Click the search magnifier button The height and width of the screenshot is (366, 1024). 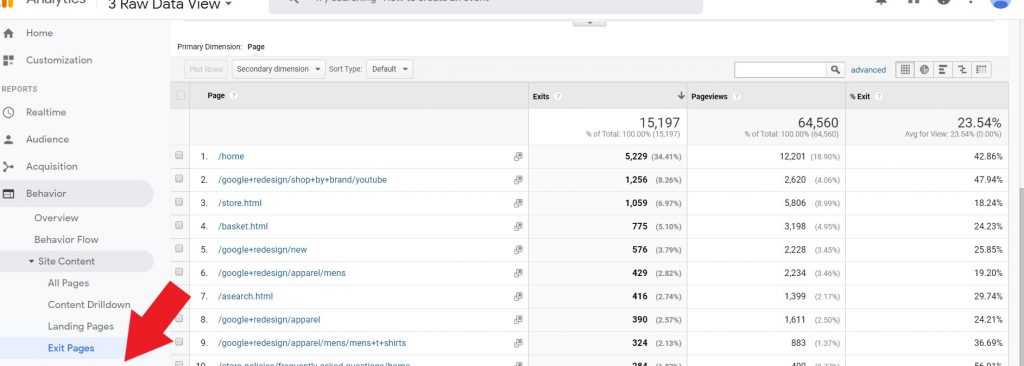[836, 69]
